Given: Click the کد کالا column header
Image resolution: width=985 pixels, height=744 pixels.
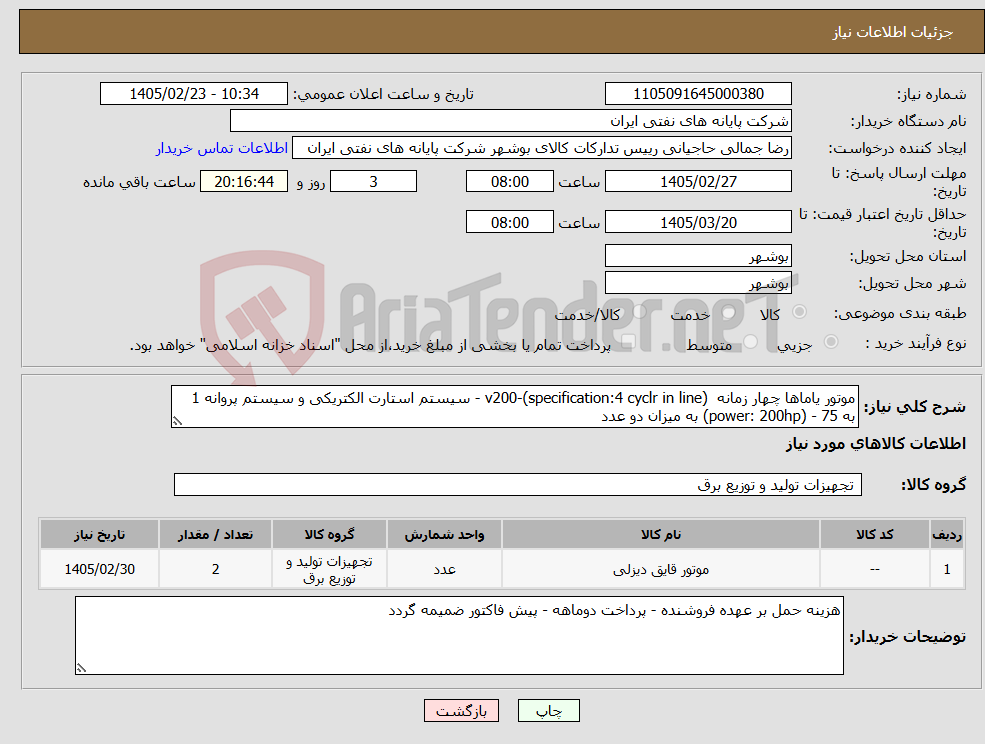Looking at the screenshot, I should (875, 534).
